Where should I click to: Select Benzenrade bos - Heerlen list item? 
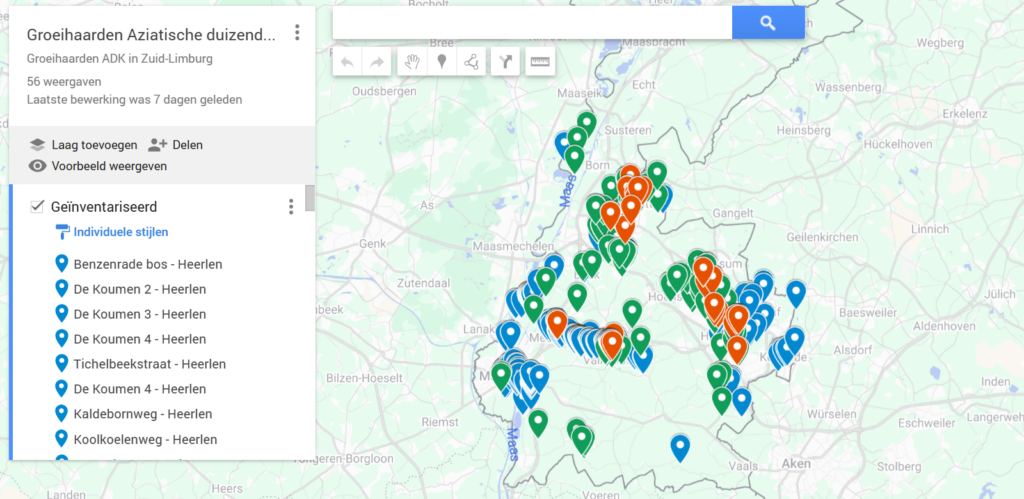click(148, 265)
